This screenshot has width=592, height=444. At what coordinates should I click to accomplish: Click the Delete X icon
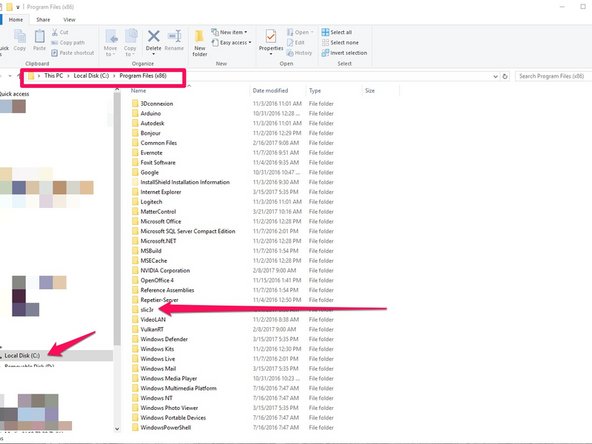click(x=154, y=36)
